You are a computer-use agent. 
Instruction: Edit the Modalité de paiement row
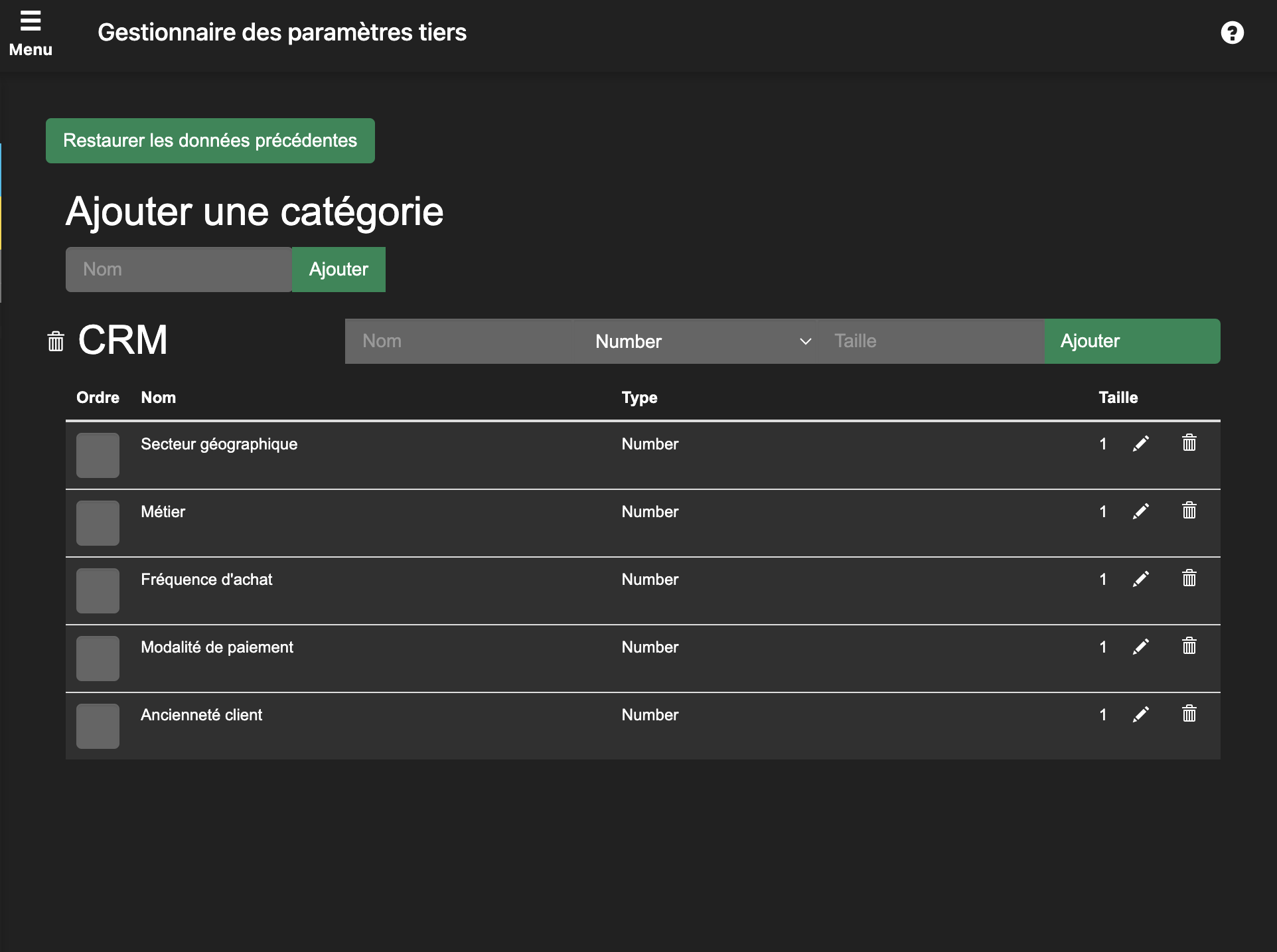pyautogui.click(x=1140, y=647)
